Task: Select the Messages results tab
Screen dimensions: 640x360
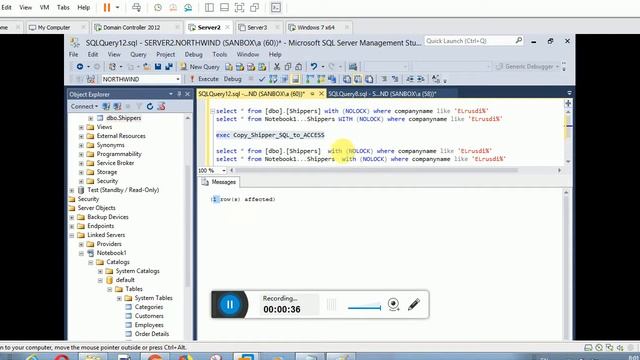Action: point(219,182)
